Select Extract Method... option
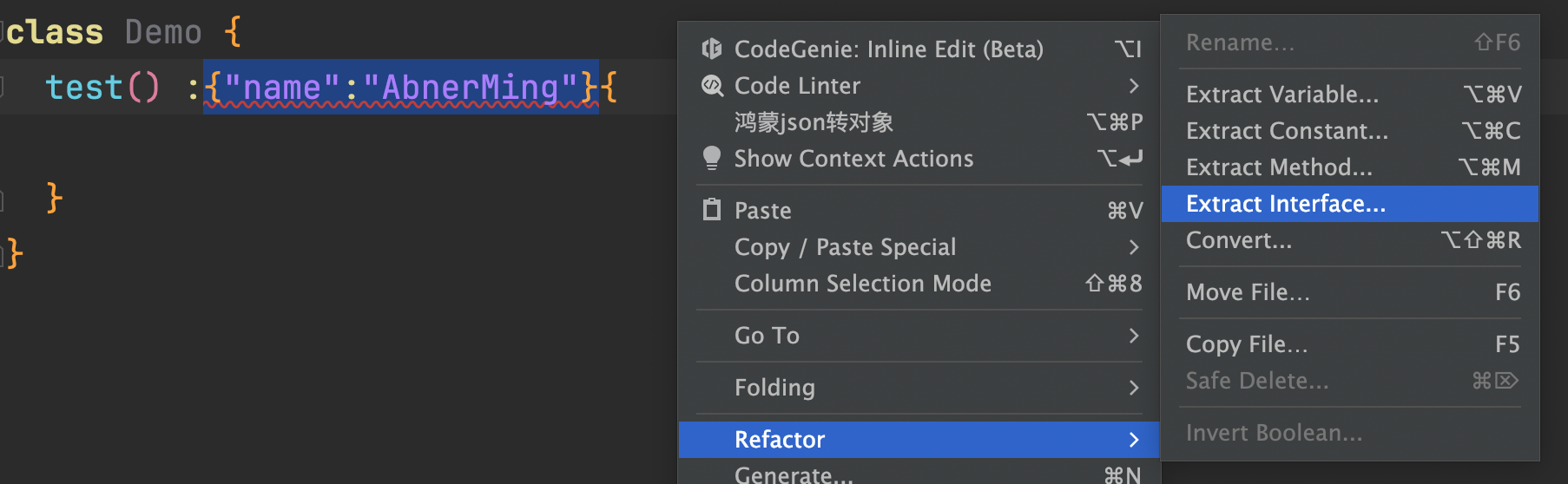 [1350, 167]
